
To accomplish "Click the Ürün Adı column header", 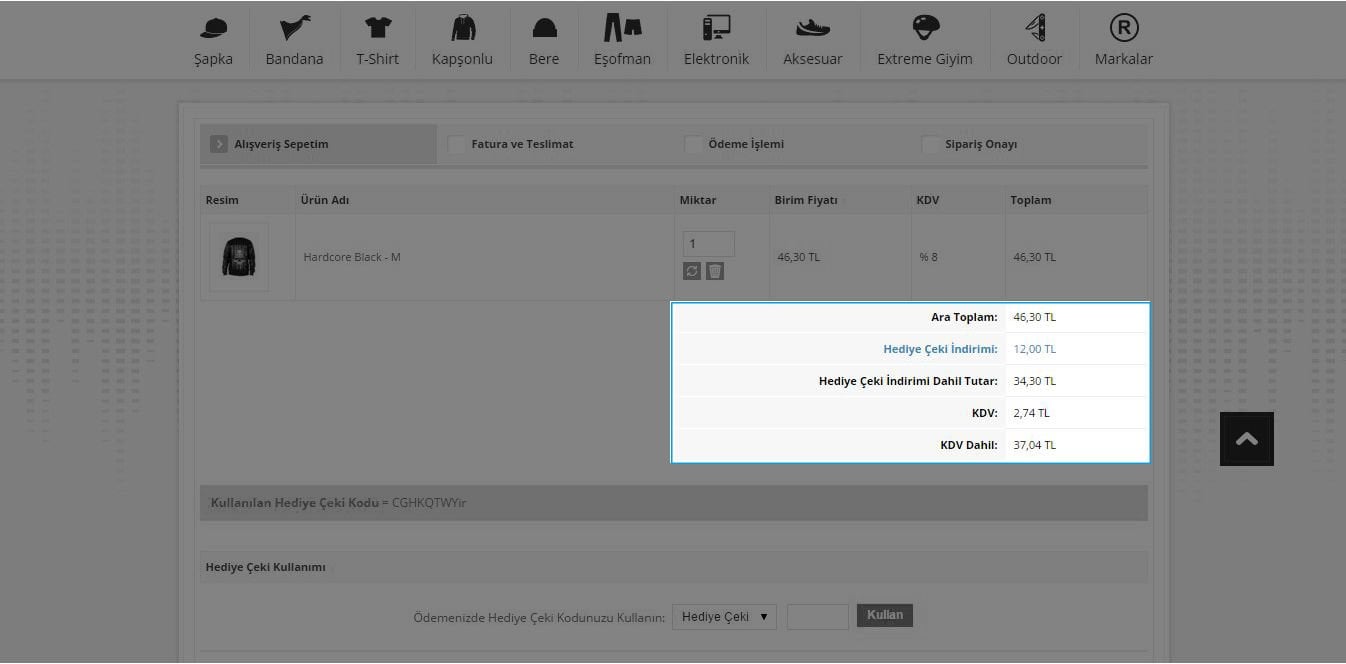I will tap(325, 200).
